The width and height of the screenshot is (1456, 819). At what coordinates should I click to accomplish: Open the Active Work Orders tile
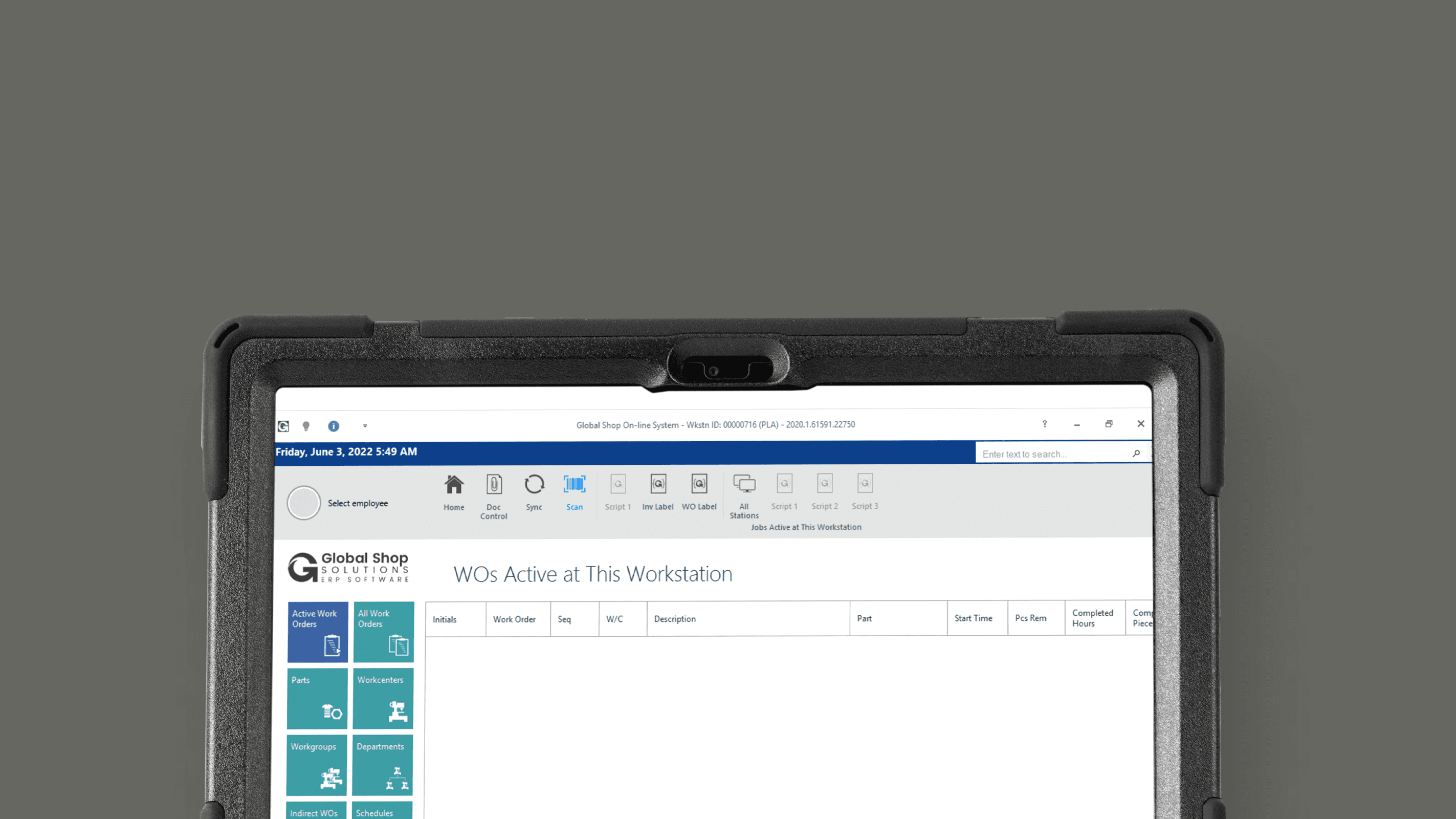tap(317, 632)
